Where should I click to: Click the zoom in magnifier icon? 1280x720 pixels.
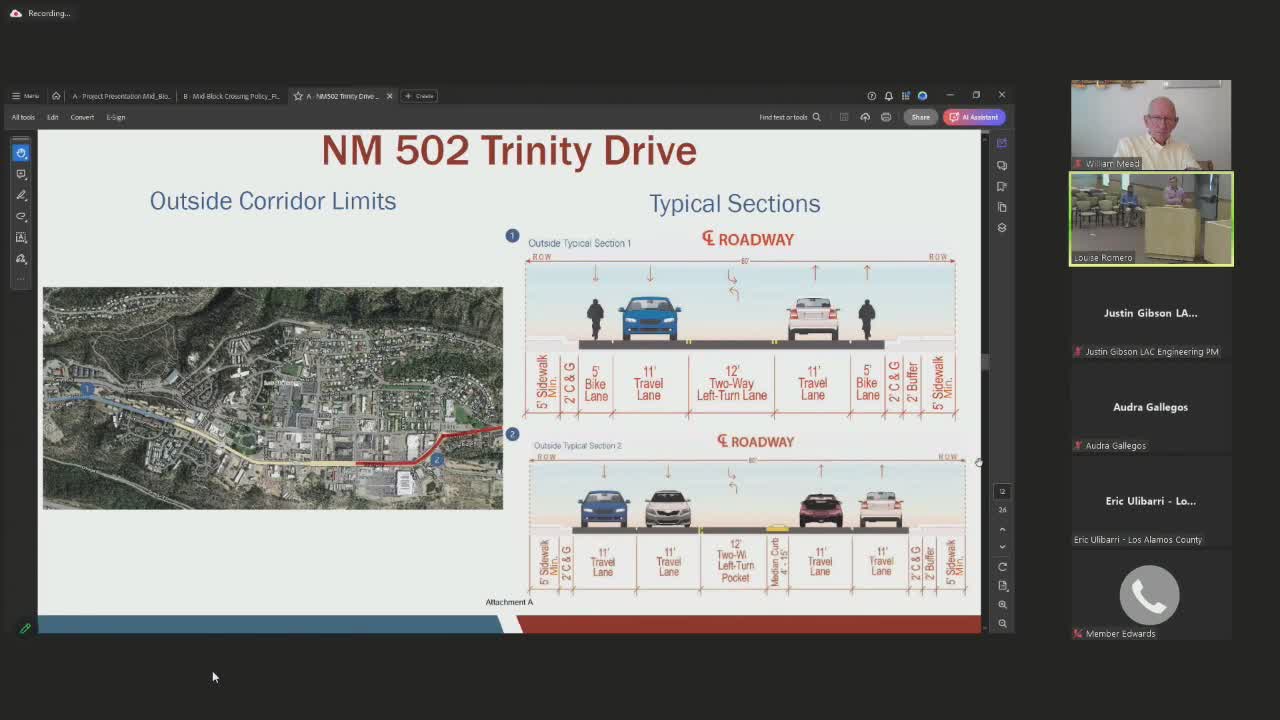(x=1002, y=604)
